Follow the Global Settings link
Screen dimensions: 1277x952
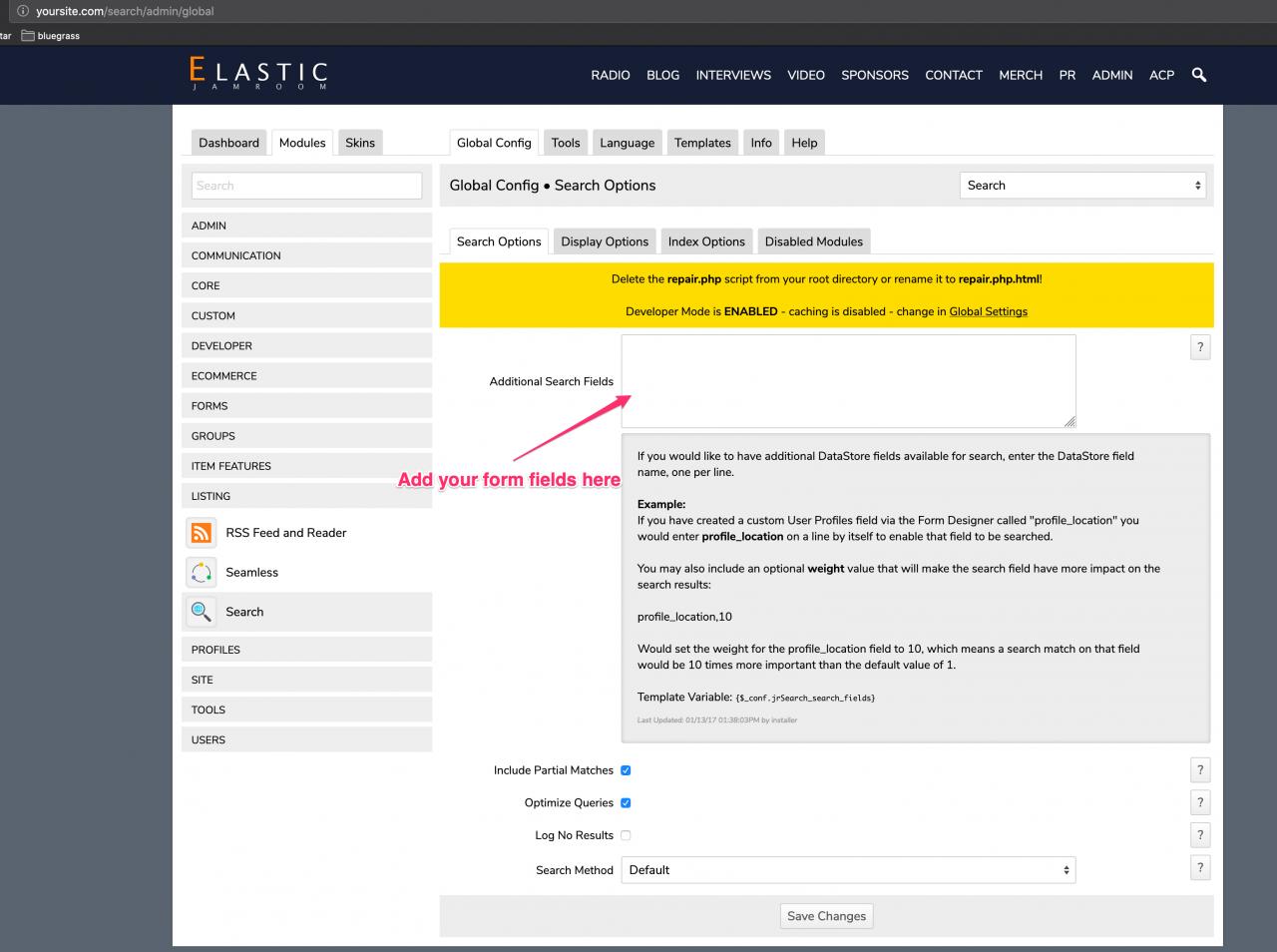point(988,311)
